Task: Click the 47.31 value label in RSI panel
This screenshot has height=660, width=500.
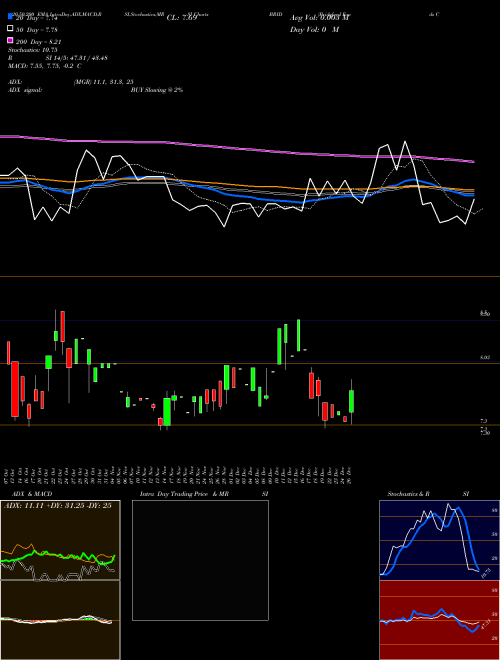Action: (x=485, y=624)
